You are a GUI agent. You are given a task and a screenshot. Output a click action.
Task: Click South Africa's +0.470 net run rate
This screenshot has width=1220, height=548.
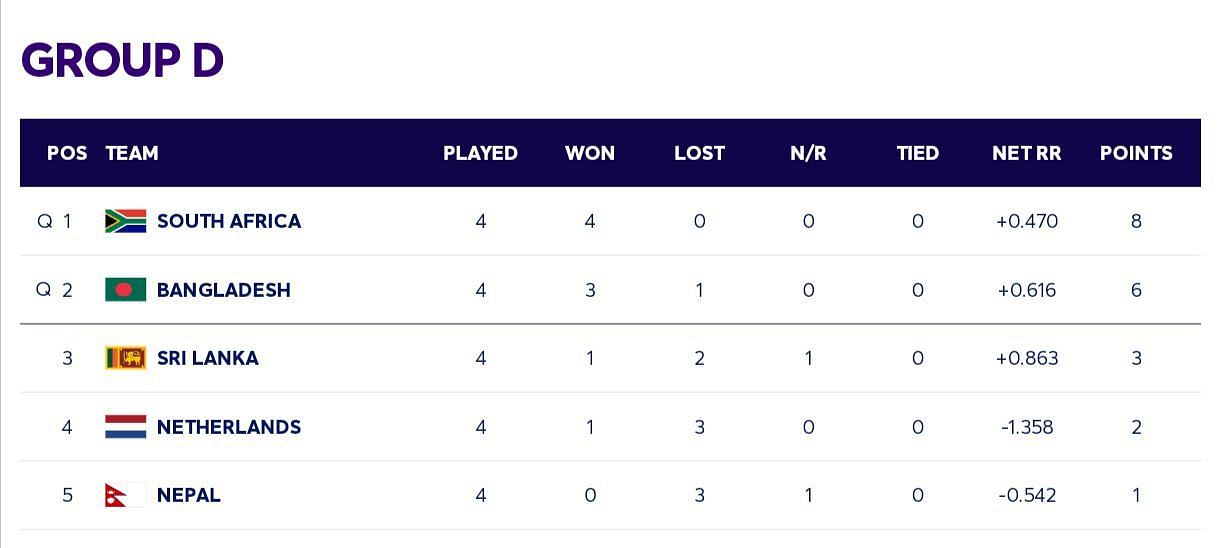coord(1027,221)
